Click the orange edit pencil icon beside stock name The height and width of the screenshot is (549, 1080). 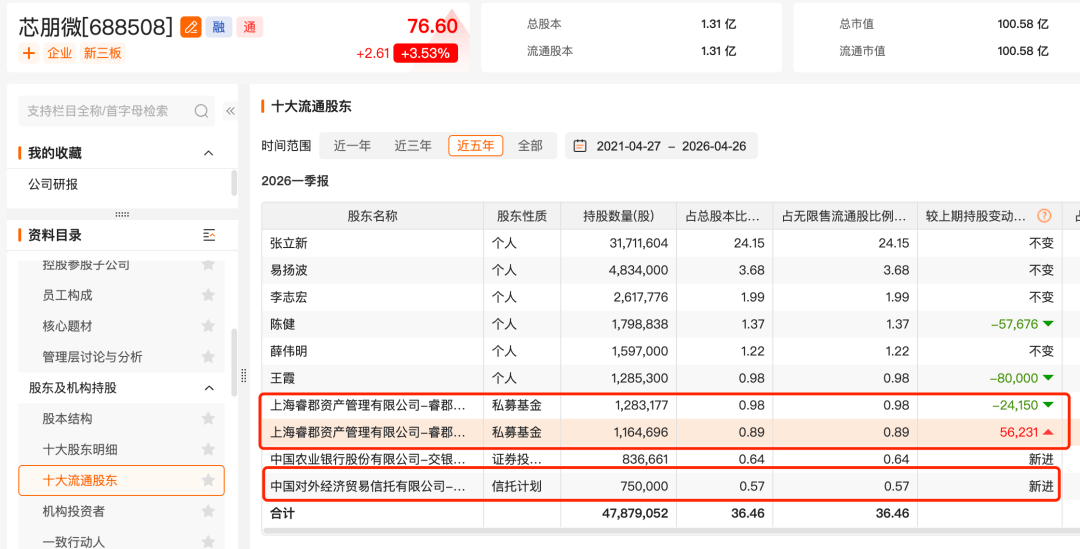pos(191,27)
